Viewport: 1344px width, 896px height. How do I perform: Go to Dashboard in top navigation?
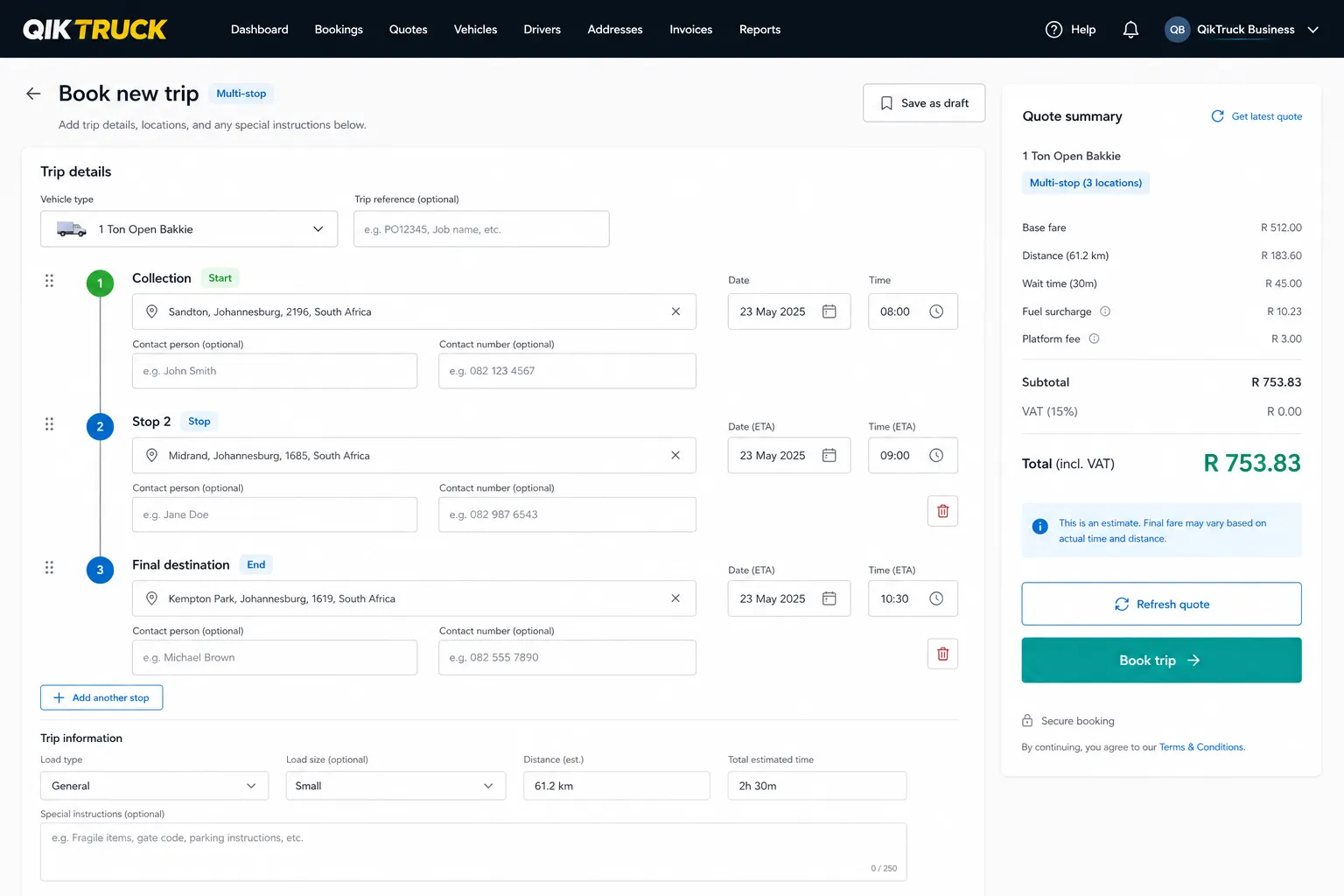tap(260, 30)
